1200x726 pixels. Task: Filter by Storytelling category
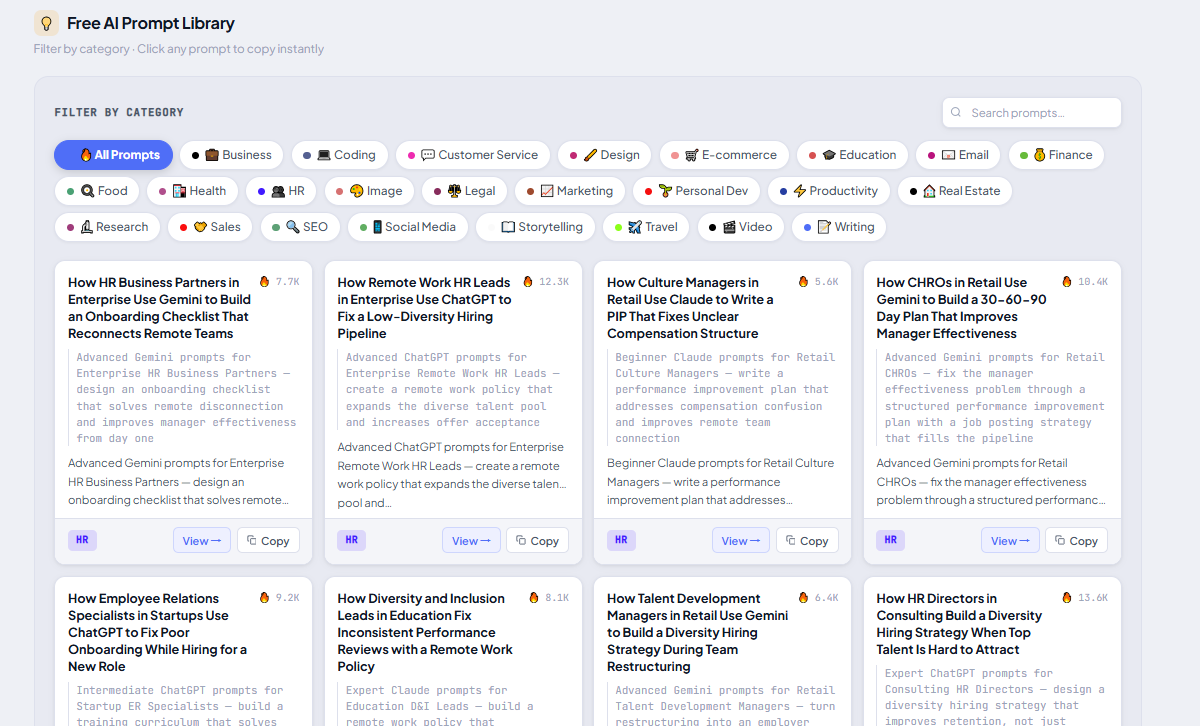536,227
